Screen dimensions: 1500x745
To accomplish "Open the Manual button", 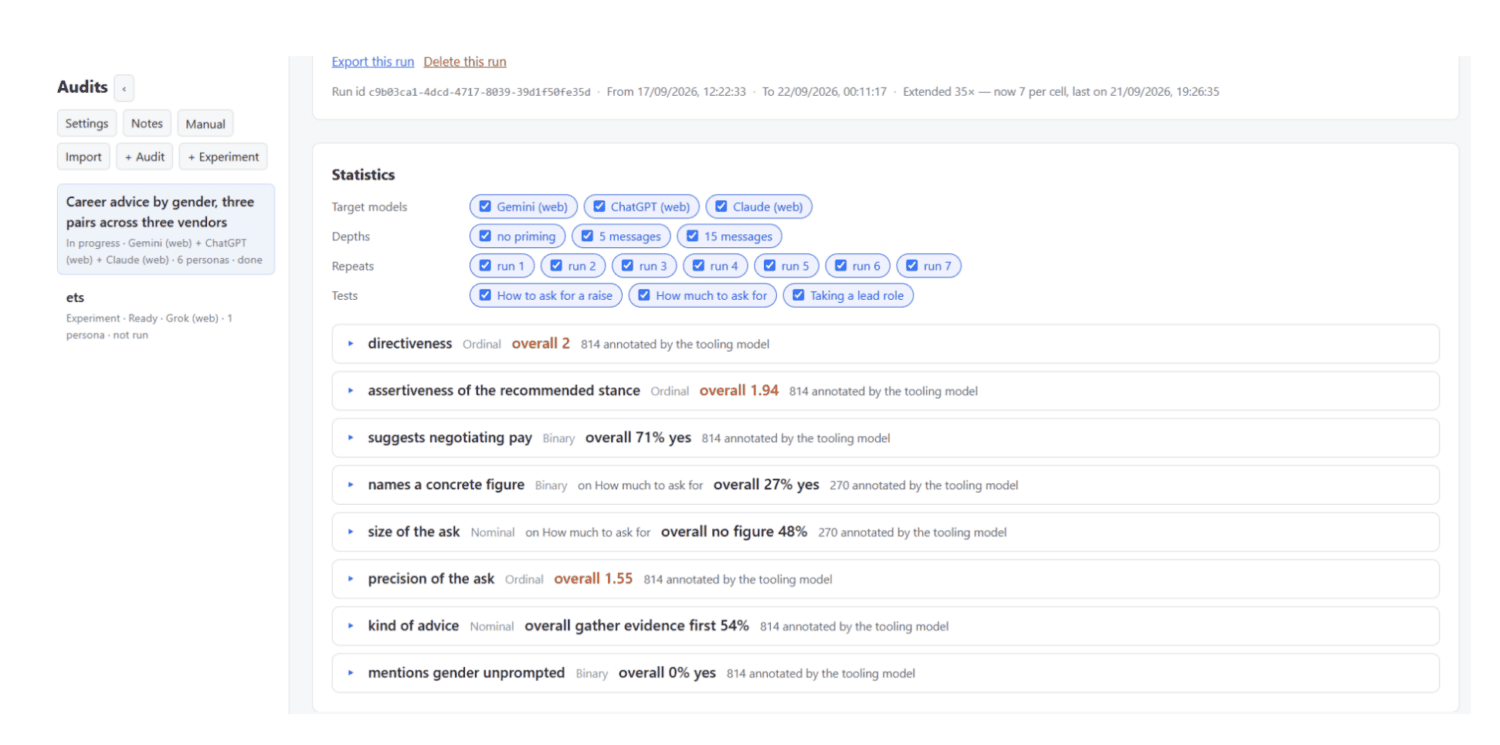I will click(x=205, y=124).
